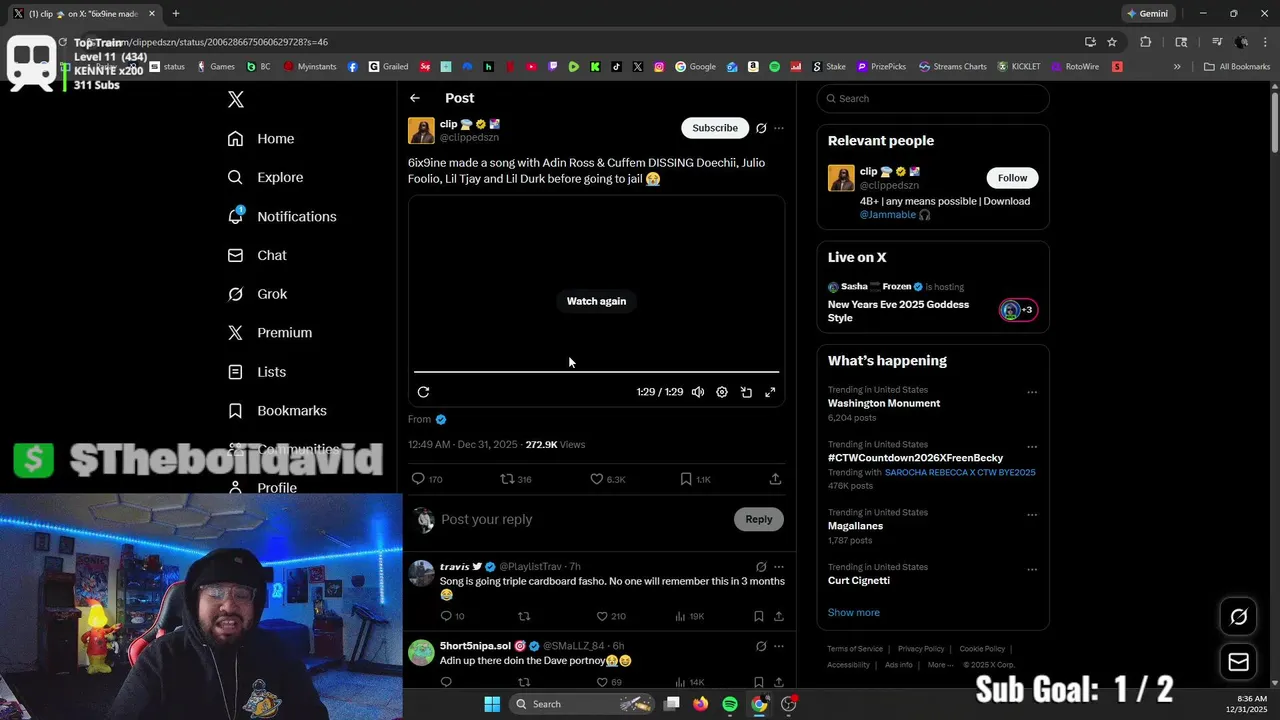
Task: Enter video fullscreen mode
Action: point(770,392)
